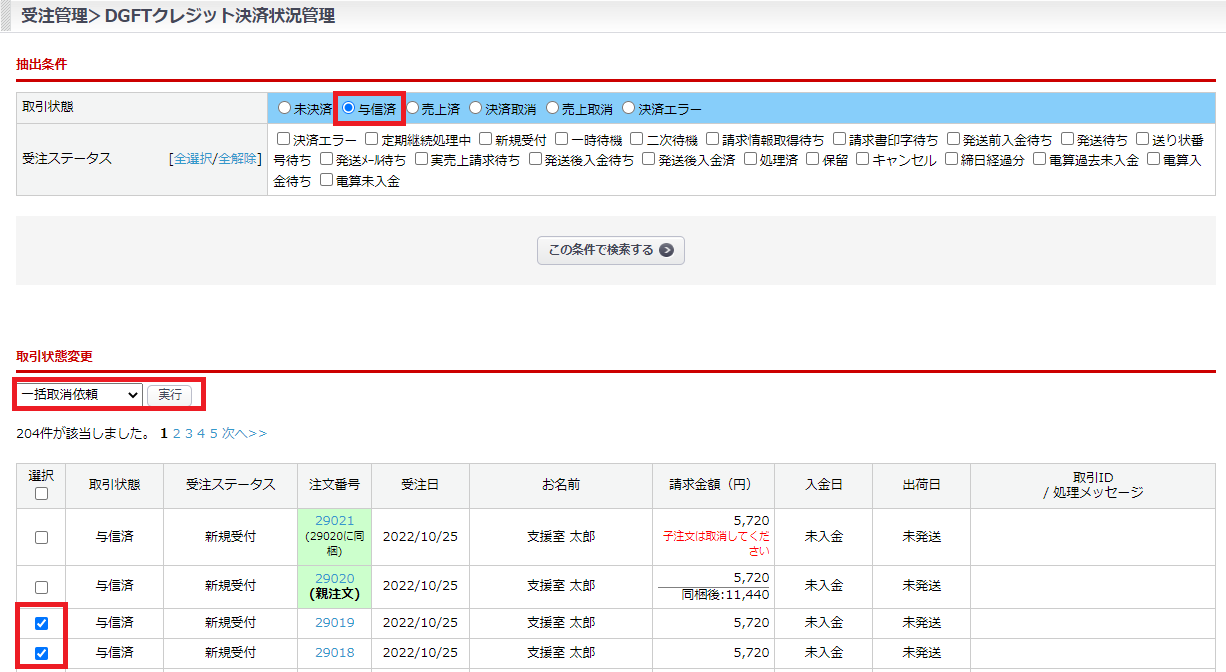Click the 全選択 link

pyautogui.click(x=193, y=159)
